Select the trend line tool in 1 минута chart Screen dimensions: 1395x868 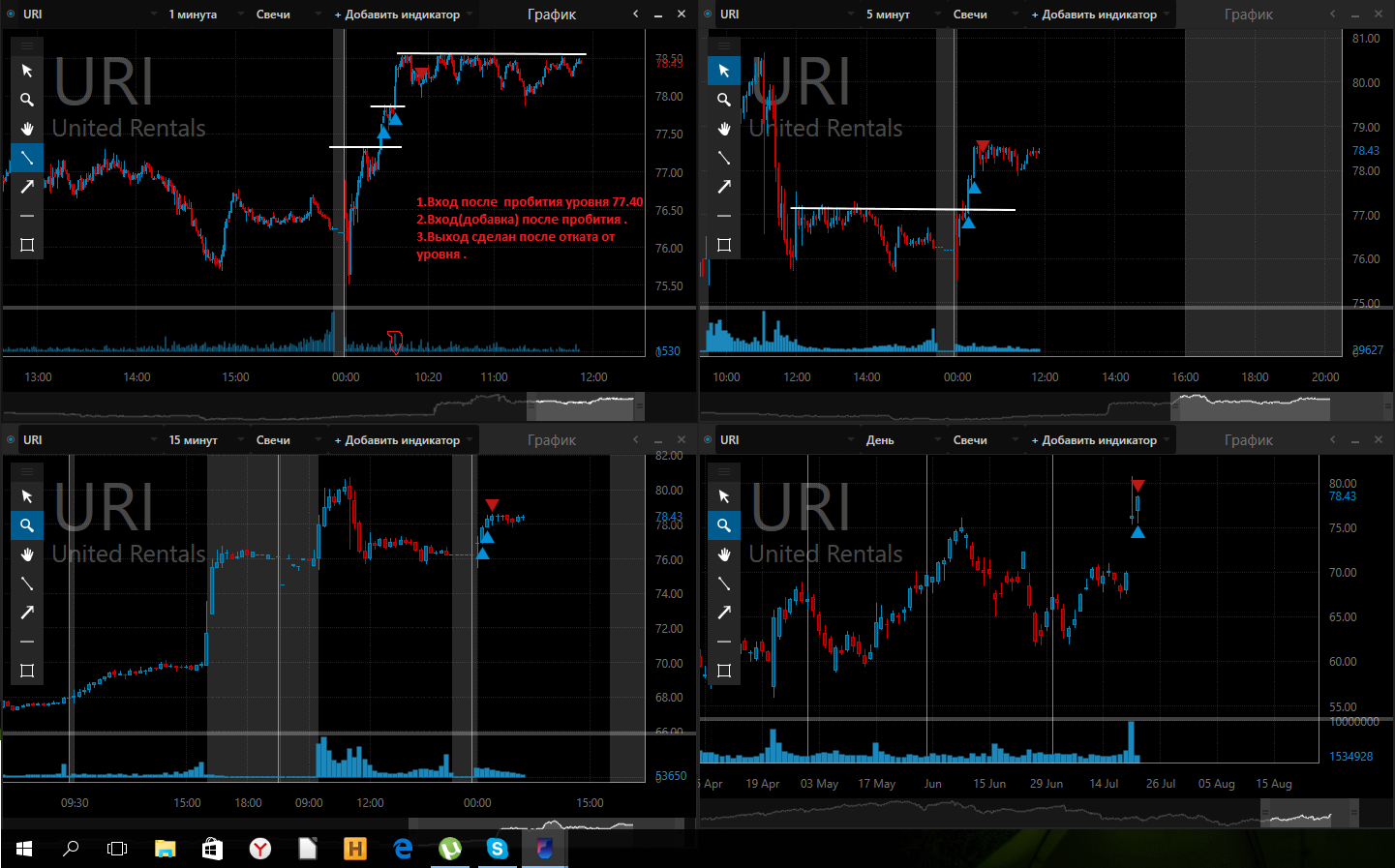pyautogui.click(x=27, y=158)
